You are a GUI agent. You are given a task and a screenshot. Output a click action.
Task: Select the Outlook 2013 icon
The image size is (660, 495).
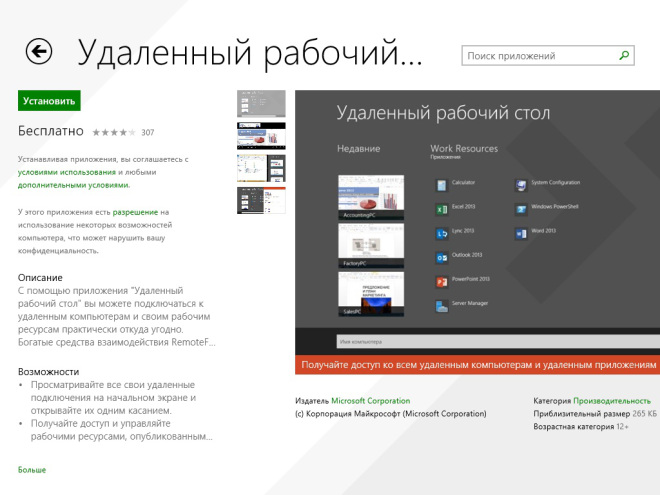pyautogui.click(x=441, y=257)
